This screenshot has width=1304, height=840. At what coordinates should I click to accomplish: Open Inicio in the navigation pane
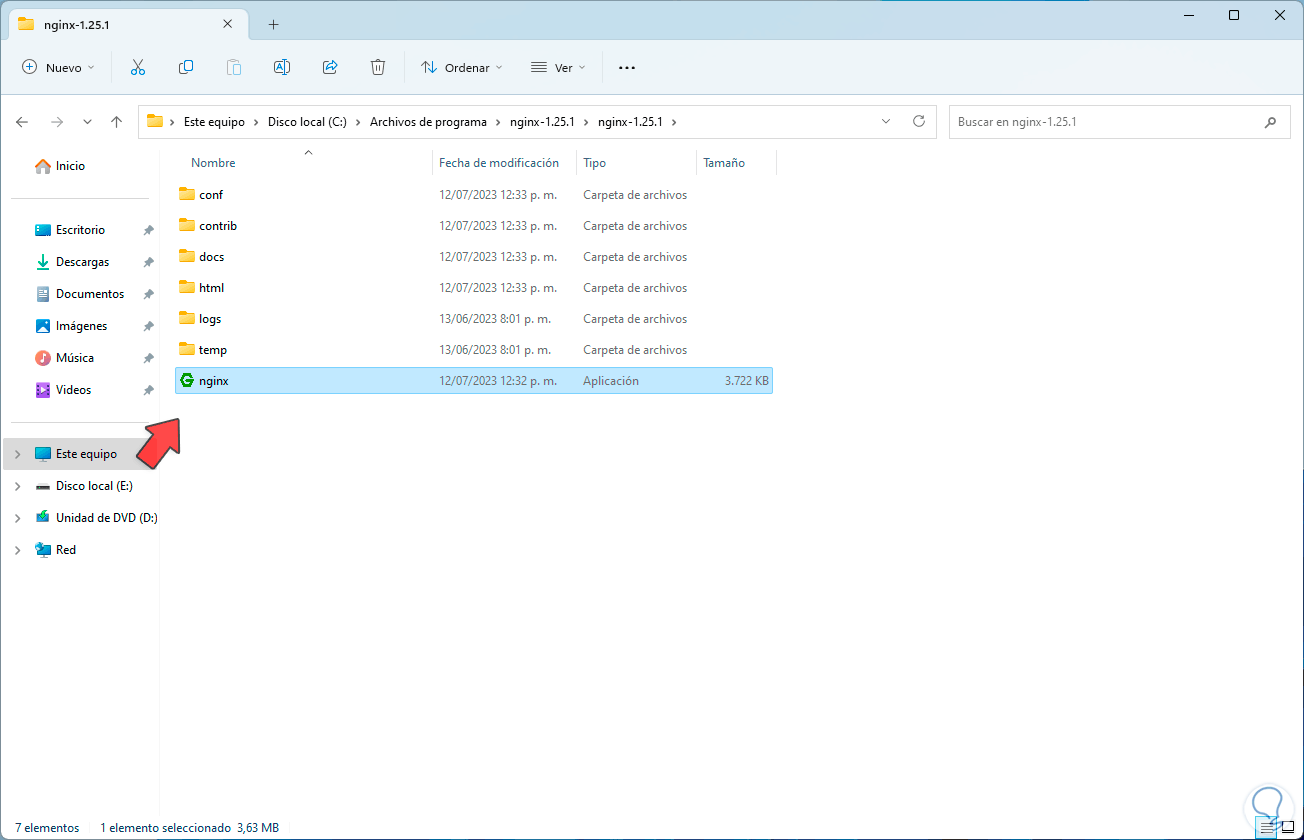60,166
